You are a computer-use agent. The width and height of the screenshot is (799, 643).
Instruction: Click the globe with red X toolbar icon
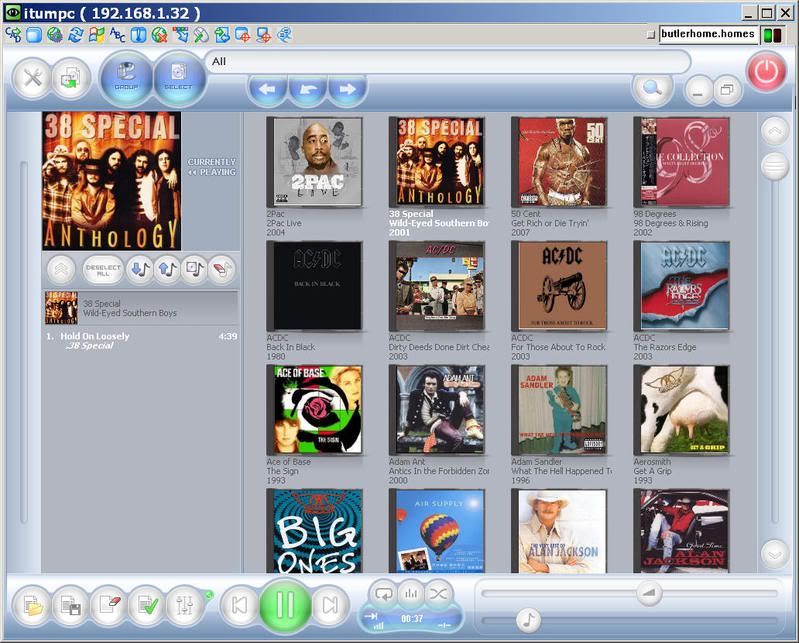pos(159,35)
